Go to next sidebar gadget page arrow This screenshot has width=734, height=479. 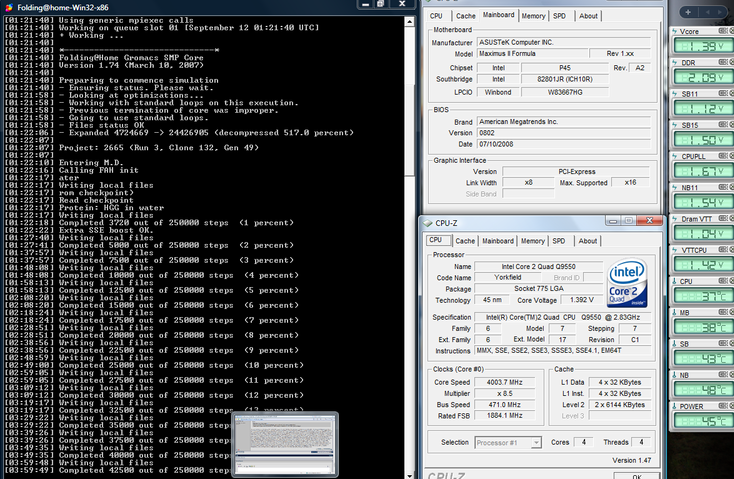(x=719, y=12)
